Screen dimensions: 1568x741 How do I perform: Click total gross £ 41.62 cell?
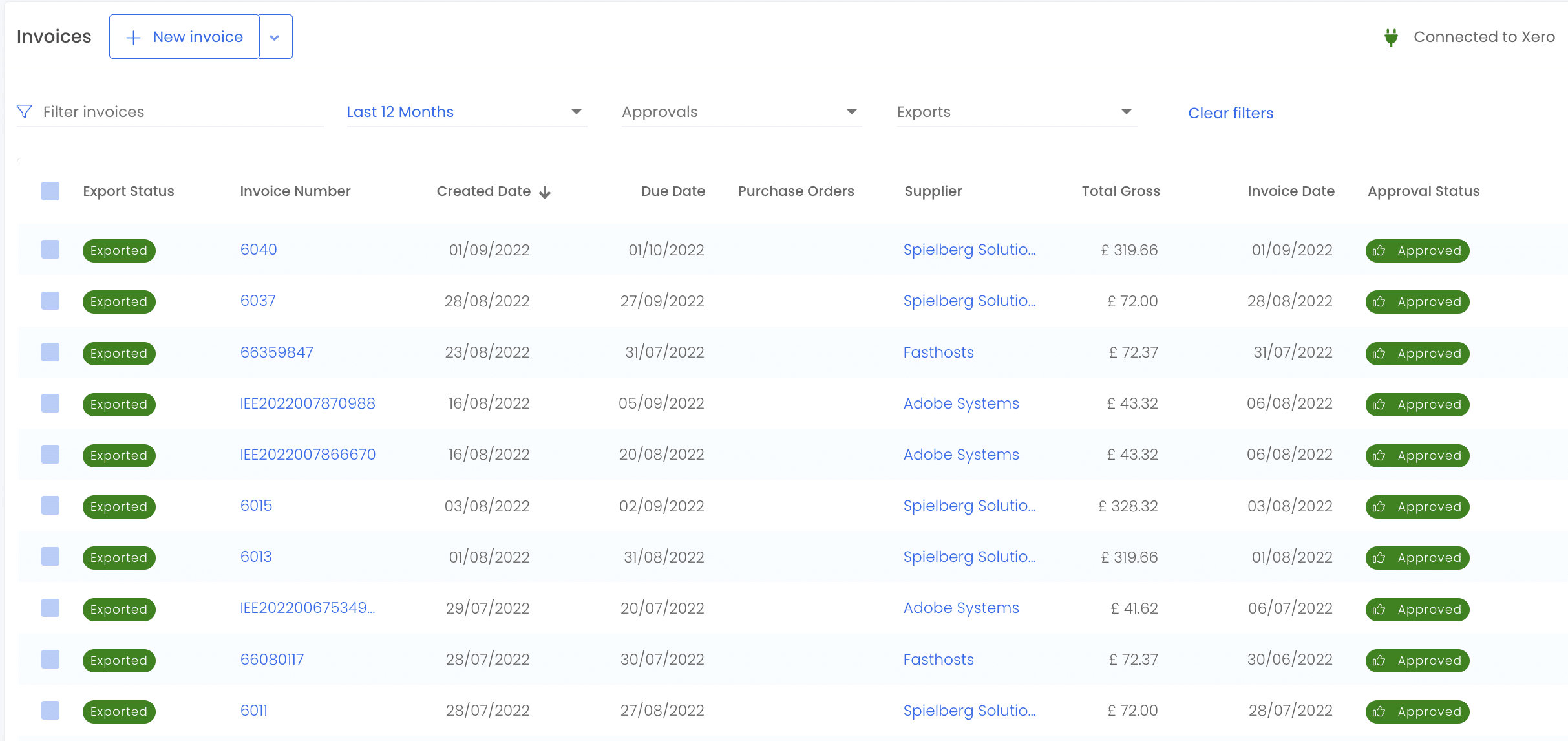(x=1134, y=608)
